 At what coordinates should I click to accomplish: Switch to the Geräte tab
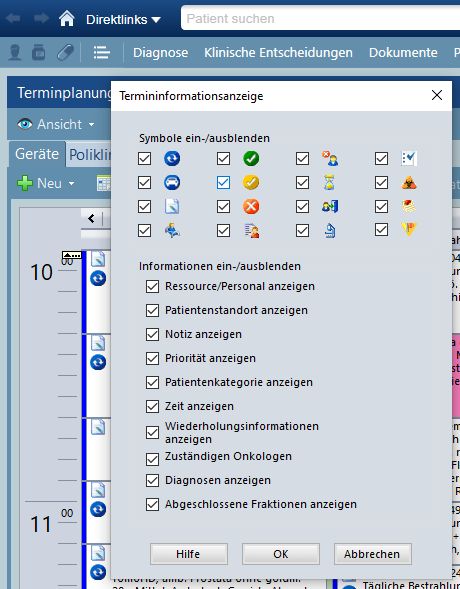point(37,154)
